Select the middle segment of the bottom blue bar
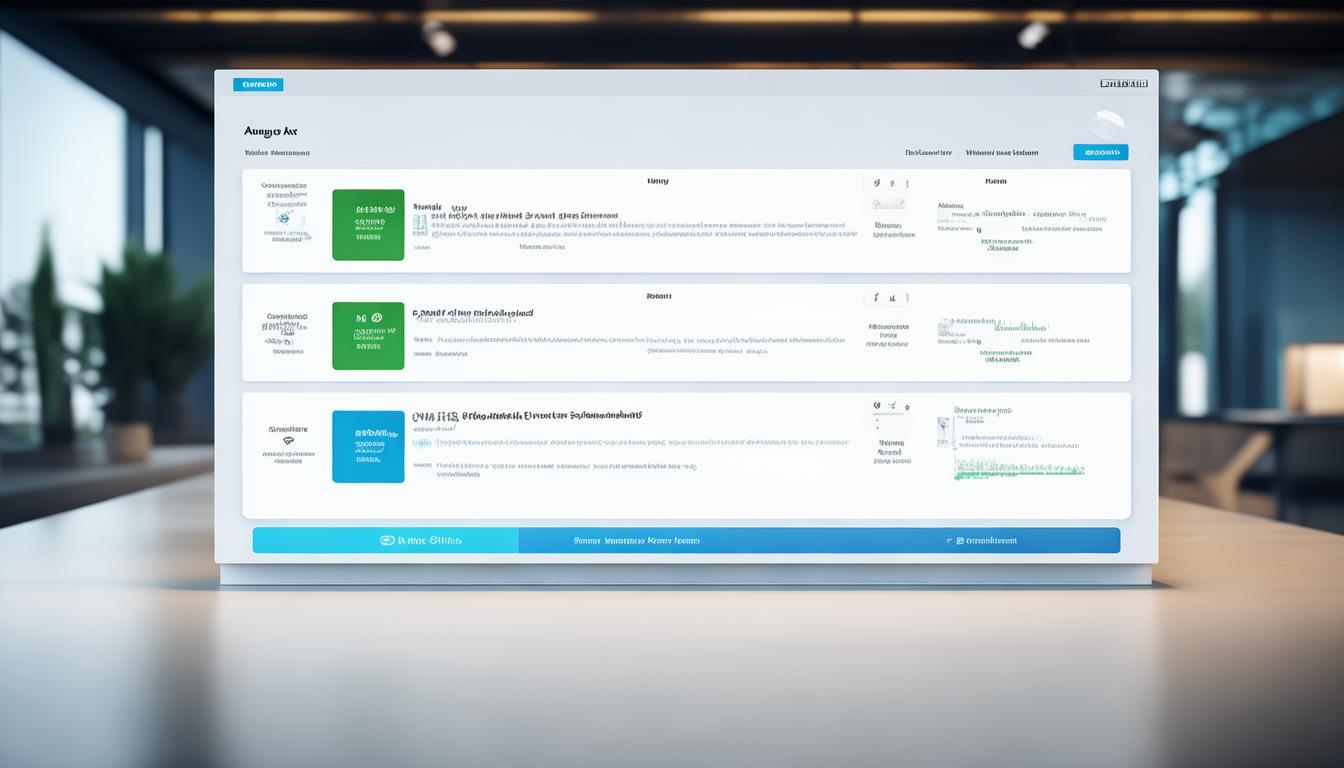Image resolution: width=1344 pixels, height=768 pixels. pos(636,541)
